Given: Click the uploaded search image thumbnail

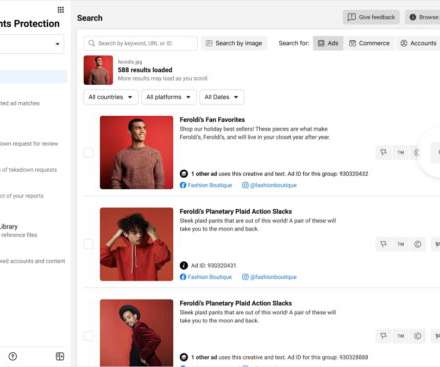Looking at the screenshot, I should 98,70.
